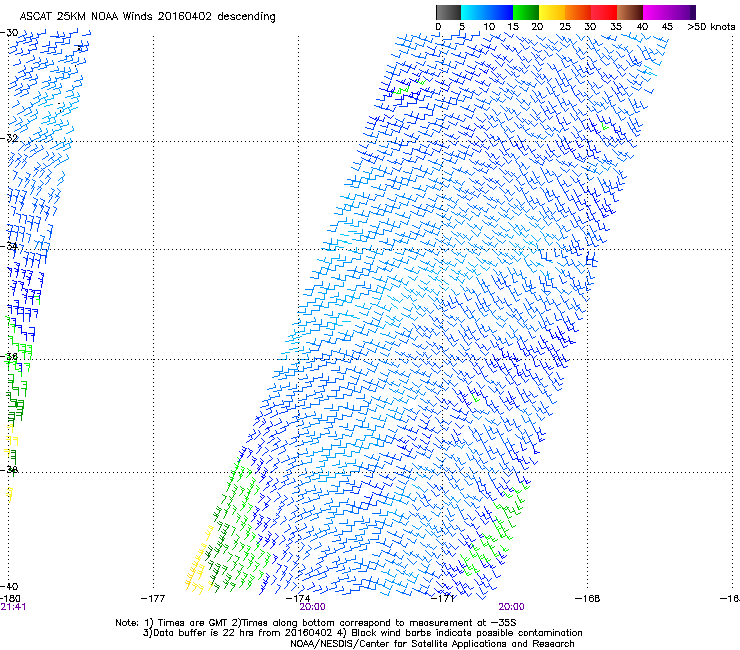Select the gray 0-5 knots color swatch
Viewport: 740px width, 650px height.
click(449, 12)
